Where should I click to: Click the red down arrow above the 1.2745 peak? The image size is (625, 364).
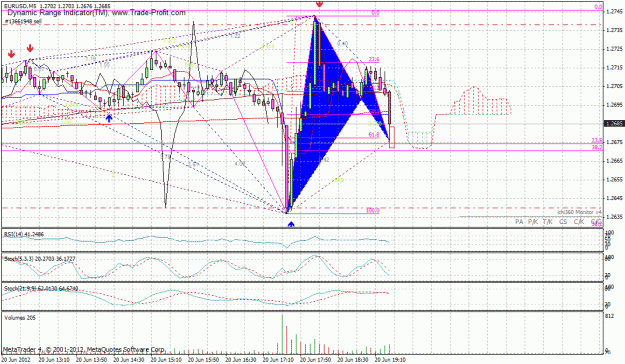click(319, 4)
